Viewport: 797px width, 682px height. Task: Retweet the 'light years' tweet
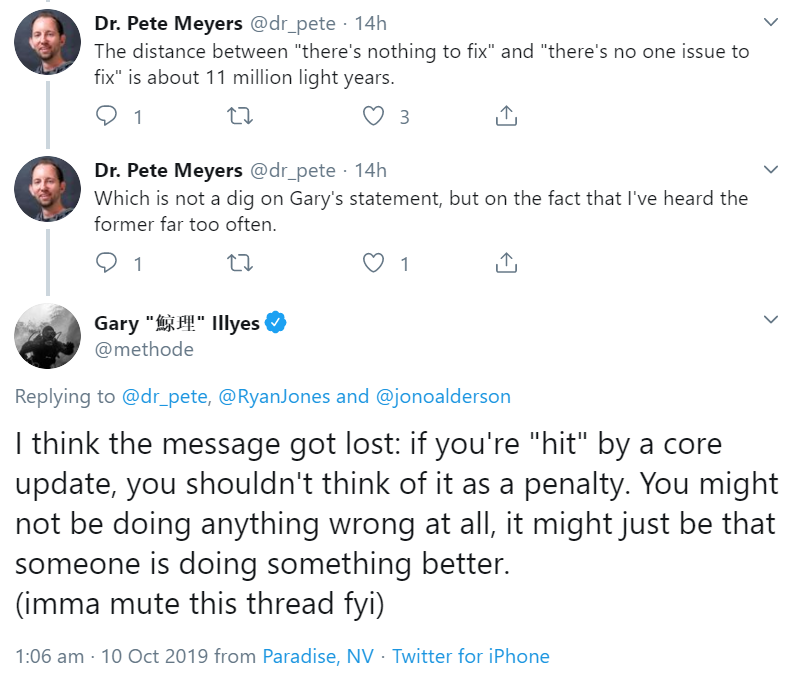[240, 116]
